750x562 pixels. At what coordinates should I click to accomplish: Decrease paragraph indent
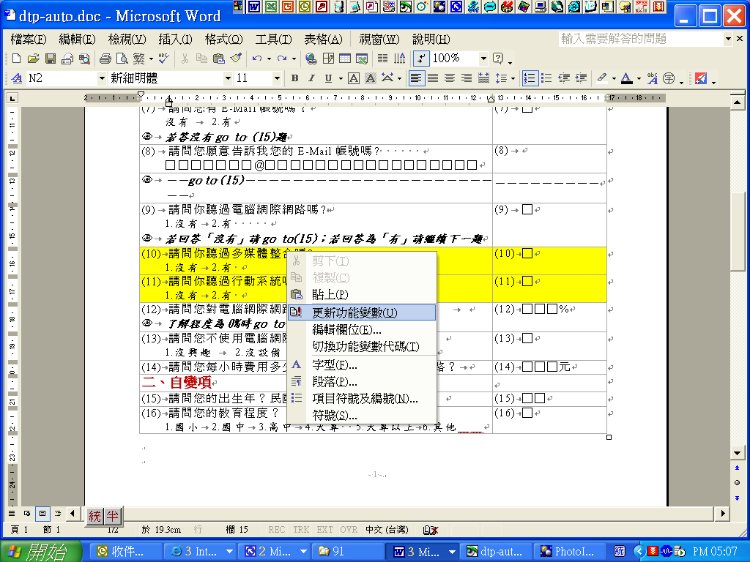pos(564,78)
